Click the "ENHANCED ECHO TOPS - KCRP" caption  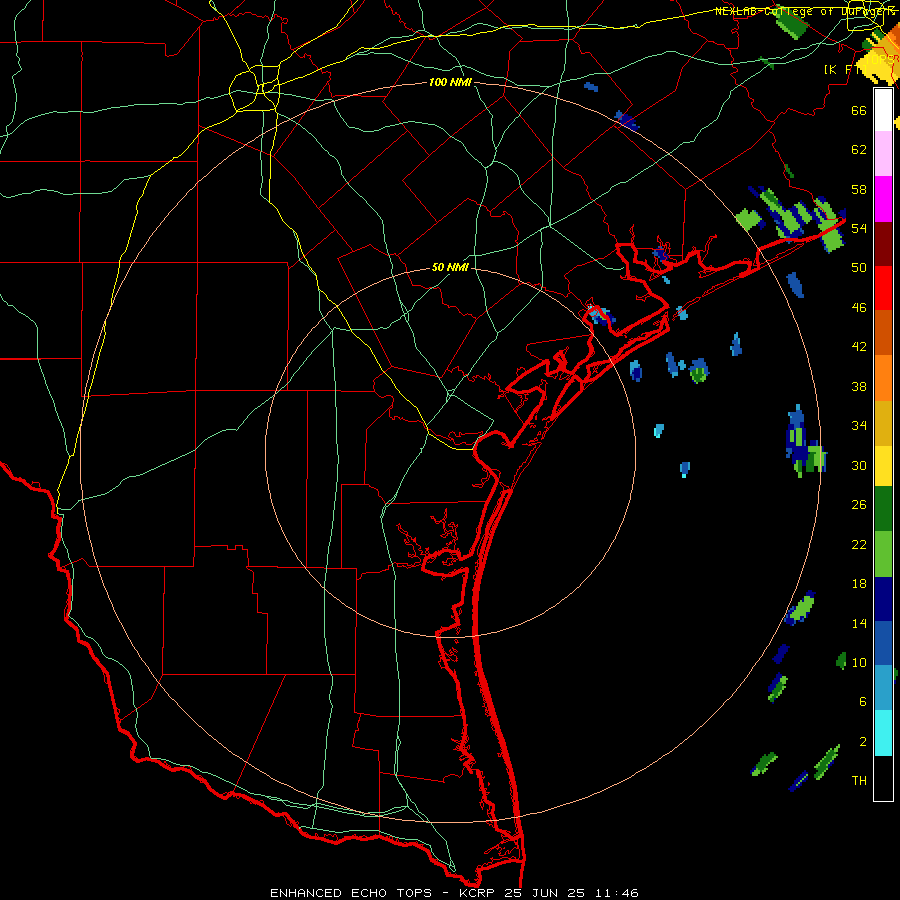click(x=383, y=893)
